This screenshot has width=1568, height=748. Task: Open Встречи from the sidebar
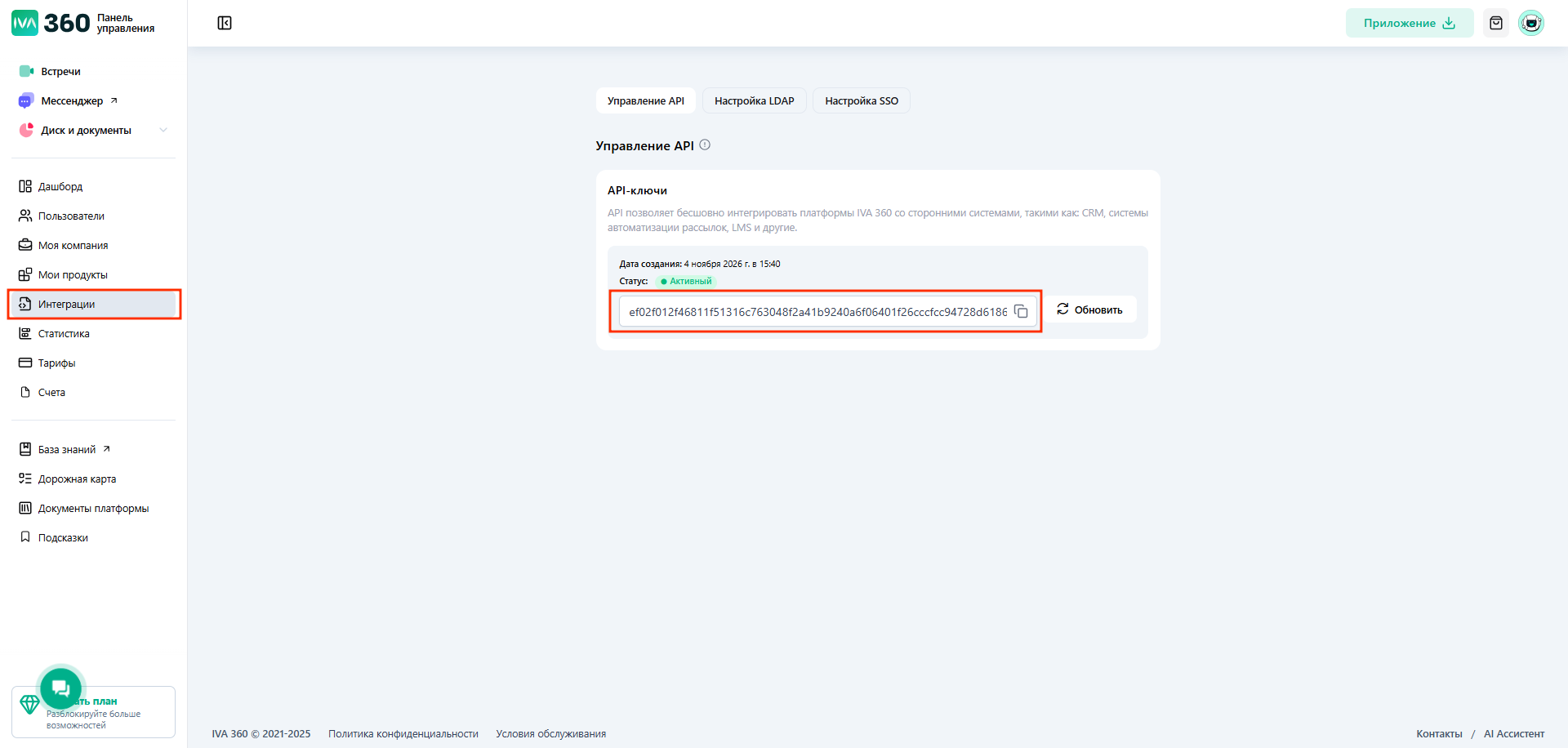[60, 72]
